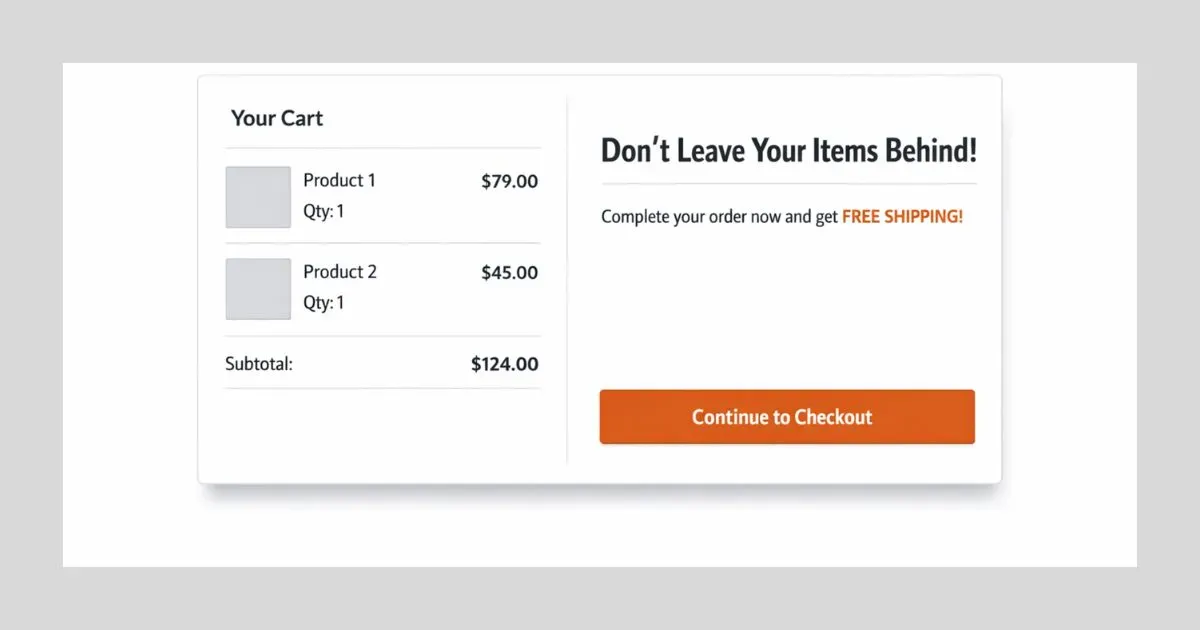Click the separator between cart and promo panels

(x=568, y=280)
